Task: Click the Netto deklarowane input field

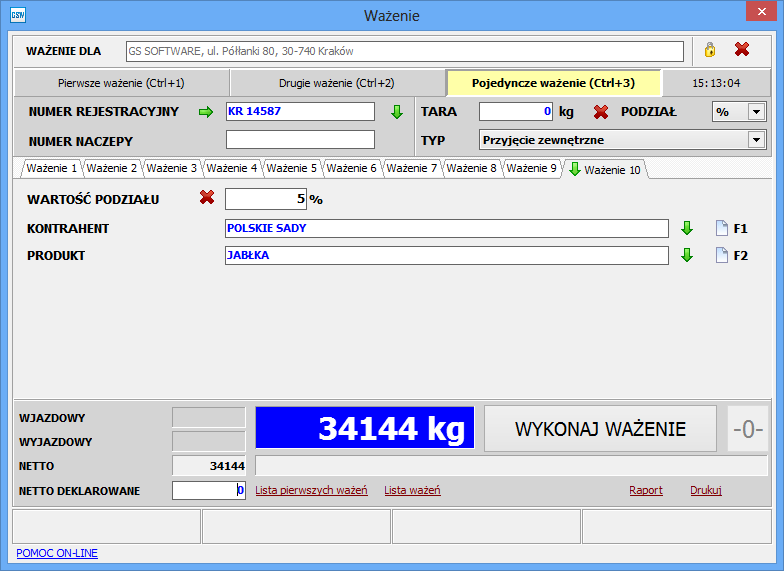Action: click(208, 490)
